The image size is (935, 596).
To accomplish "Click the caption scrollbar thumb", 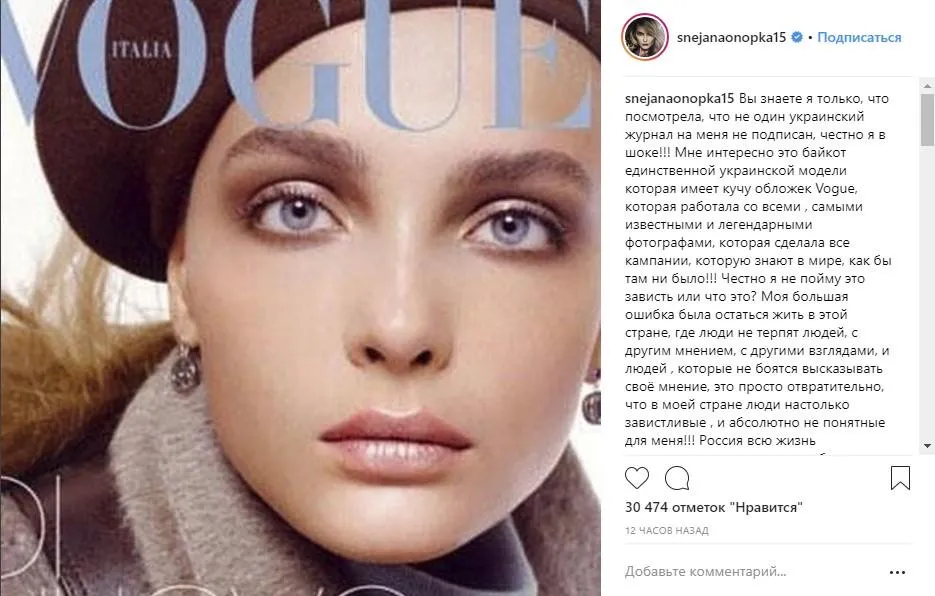I will (x=927, y=119).
